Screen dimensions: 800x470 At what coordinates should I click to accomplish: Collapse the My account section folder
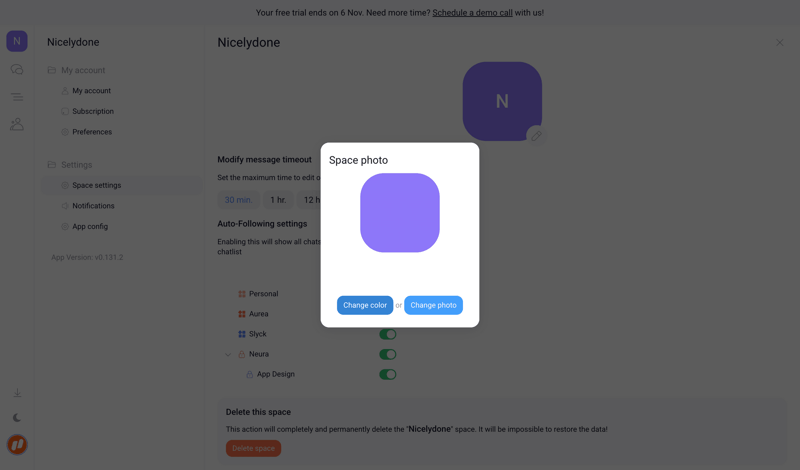pyautogui.click(x=52, y=70)
